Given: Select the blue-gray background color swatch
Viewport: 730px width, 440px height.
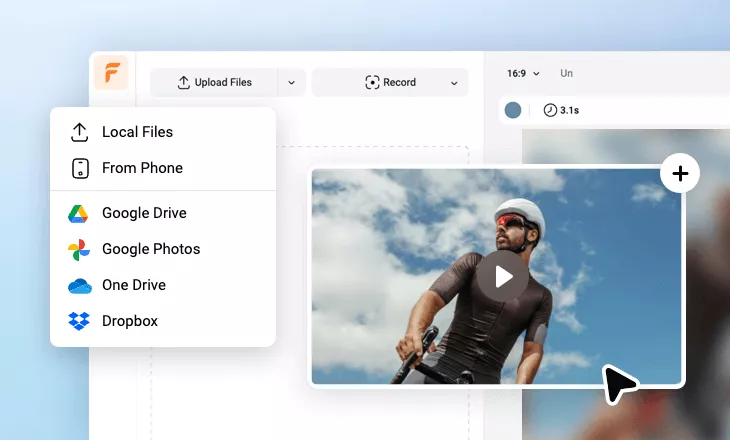Looking at the screenshot, I should tap(513, 110).
